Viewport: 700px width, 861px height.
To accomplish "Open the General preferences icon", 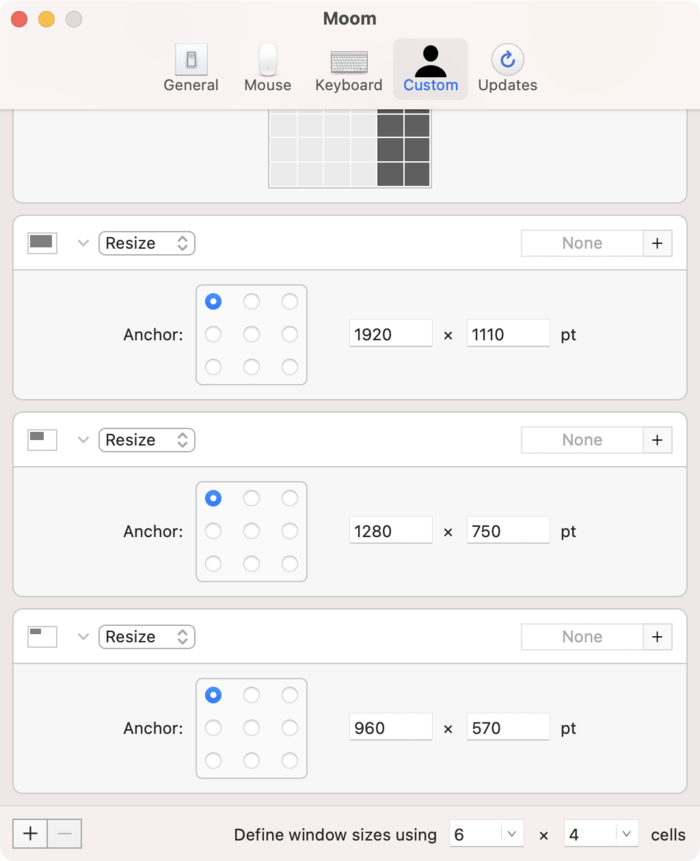I will (190, 68).
